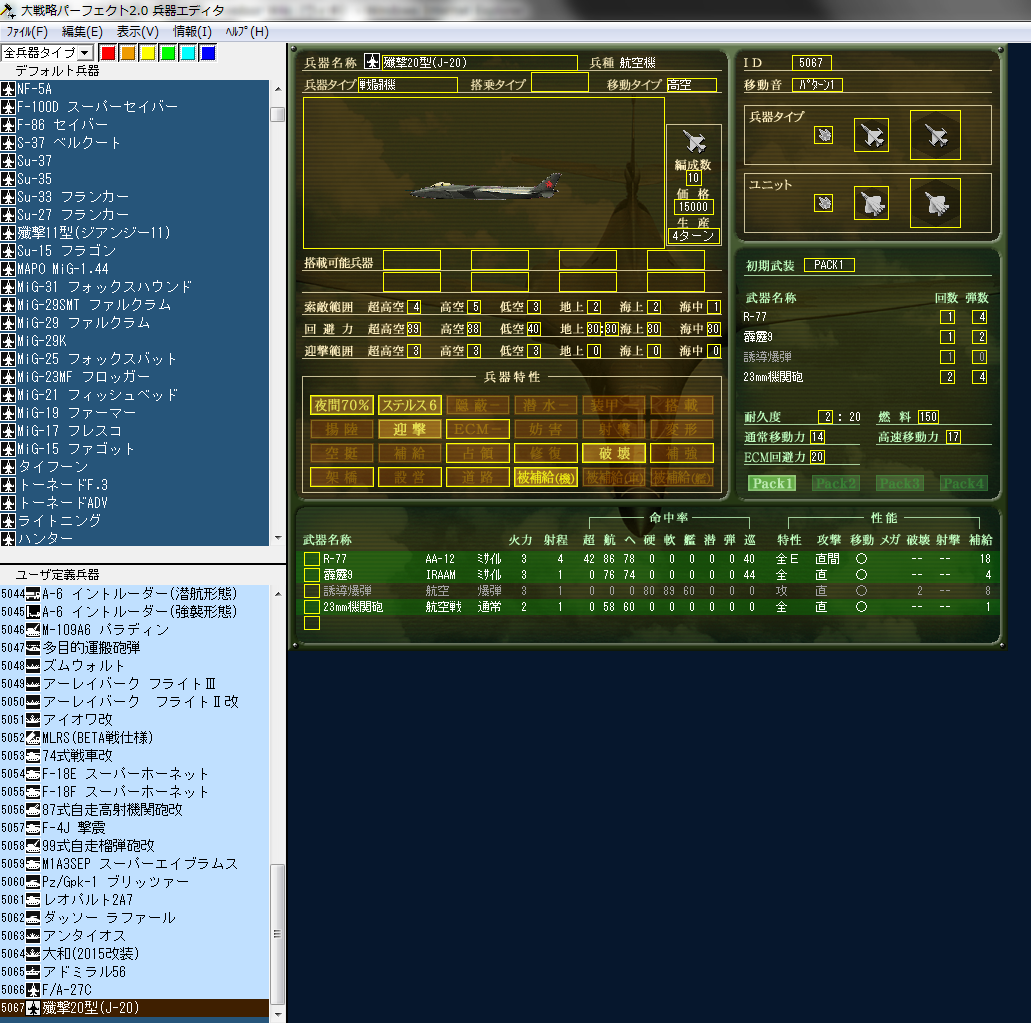Toggle the ステルス6 trait button
Viewport: 1031px width, 1023px height.
pos(409,405)
